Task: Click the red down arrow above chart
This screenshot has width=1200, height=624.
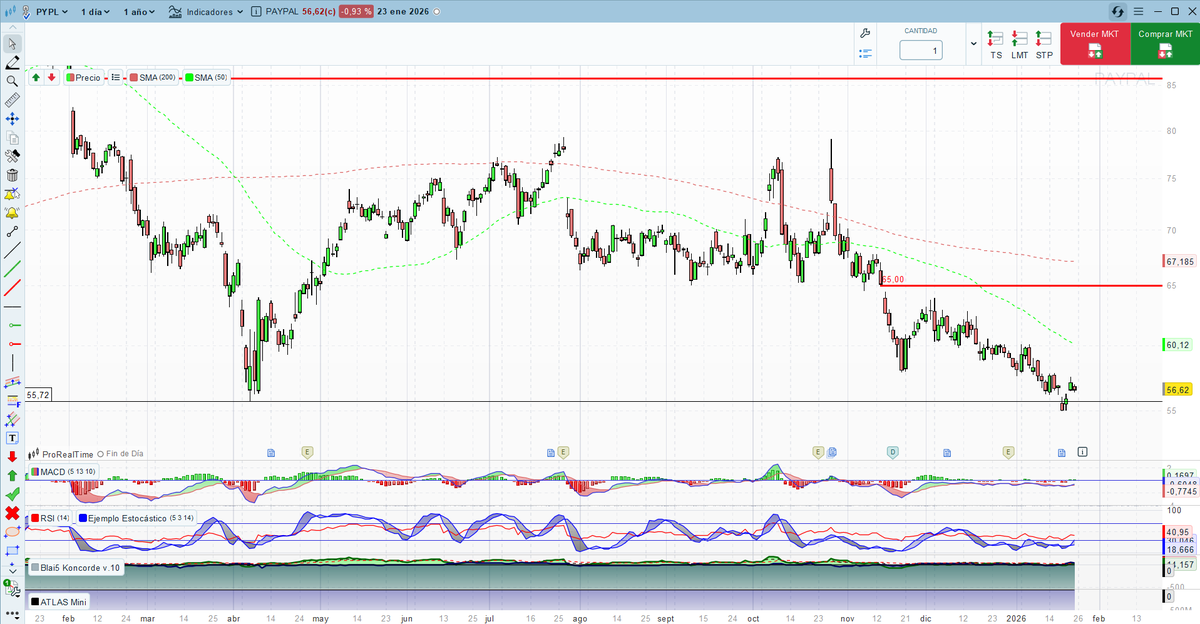Action: 51,77
